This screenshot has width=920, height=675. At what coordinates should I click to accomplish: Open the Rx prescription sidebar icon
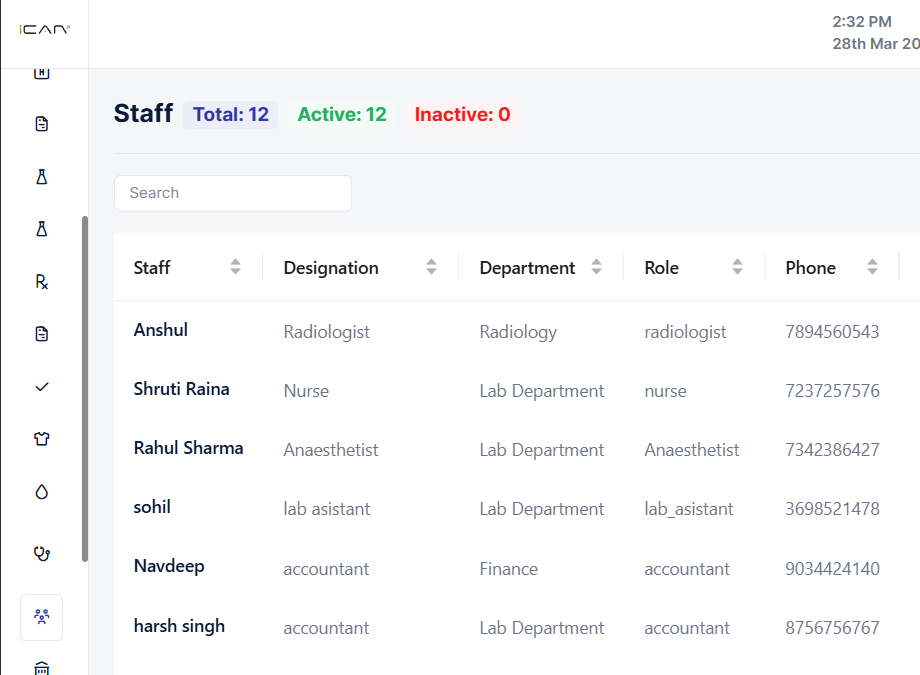41,282
